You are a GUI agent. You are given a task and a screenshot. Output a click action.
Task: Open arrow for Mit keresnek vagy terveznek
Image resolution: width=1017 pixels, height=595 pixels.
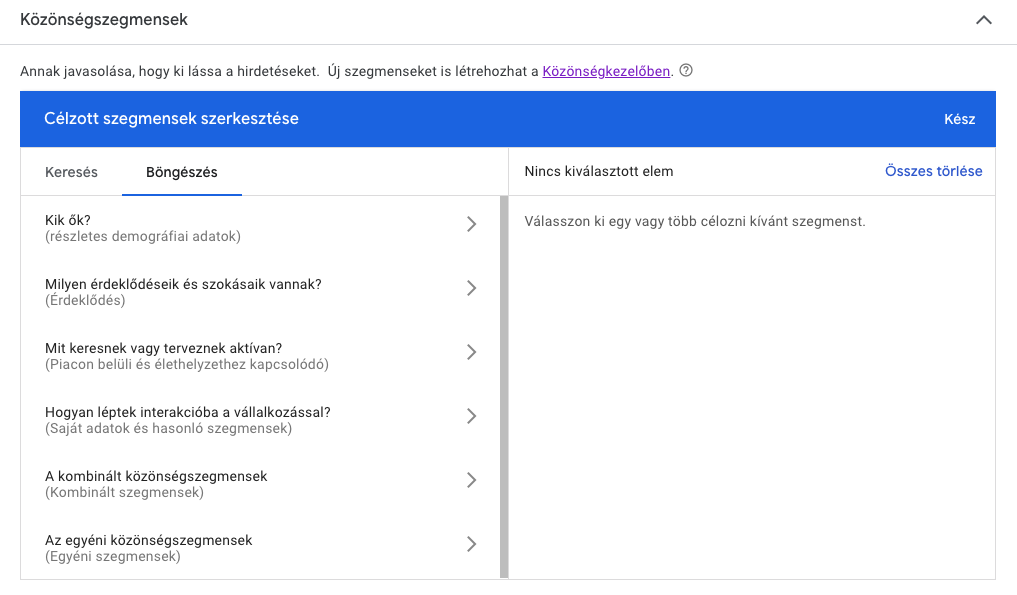472,352
